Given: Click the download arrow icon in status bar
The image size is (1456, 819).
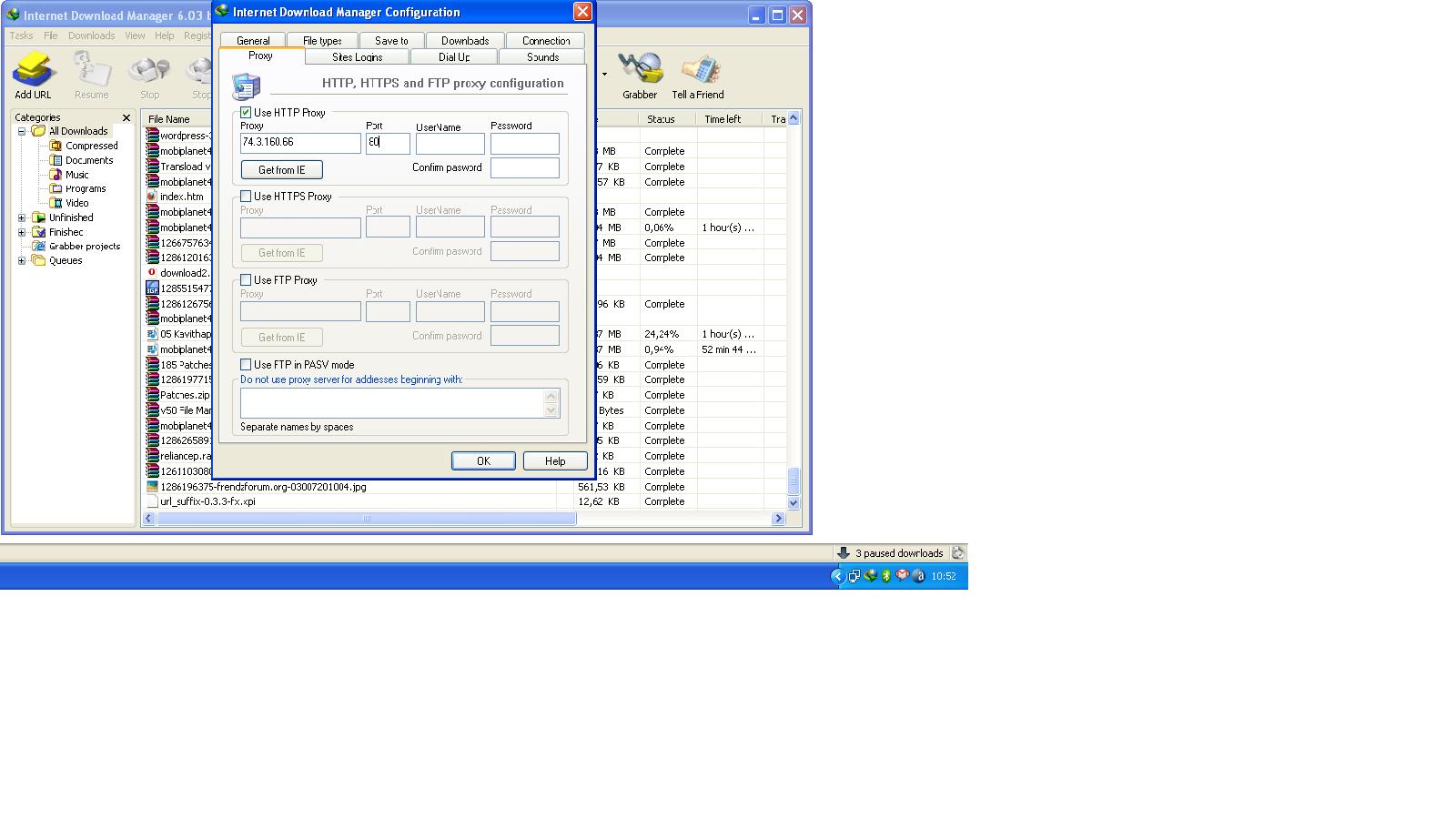Looking at the screenshot, I should 844,552.
